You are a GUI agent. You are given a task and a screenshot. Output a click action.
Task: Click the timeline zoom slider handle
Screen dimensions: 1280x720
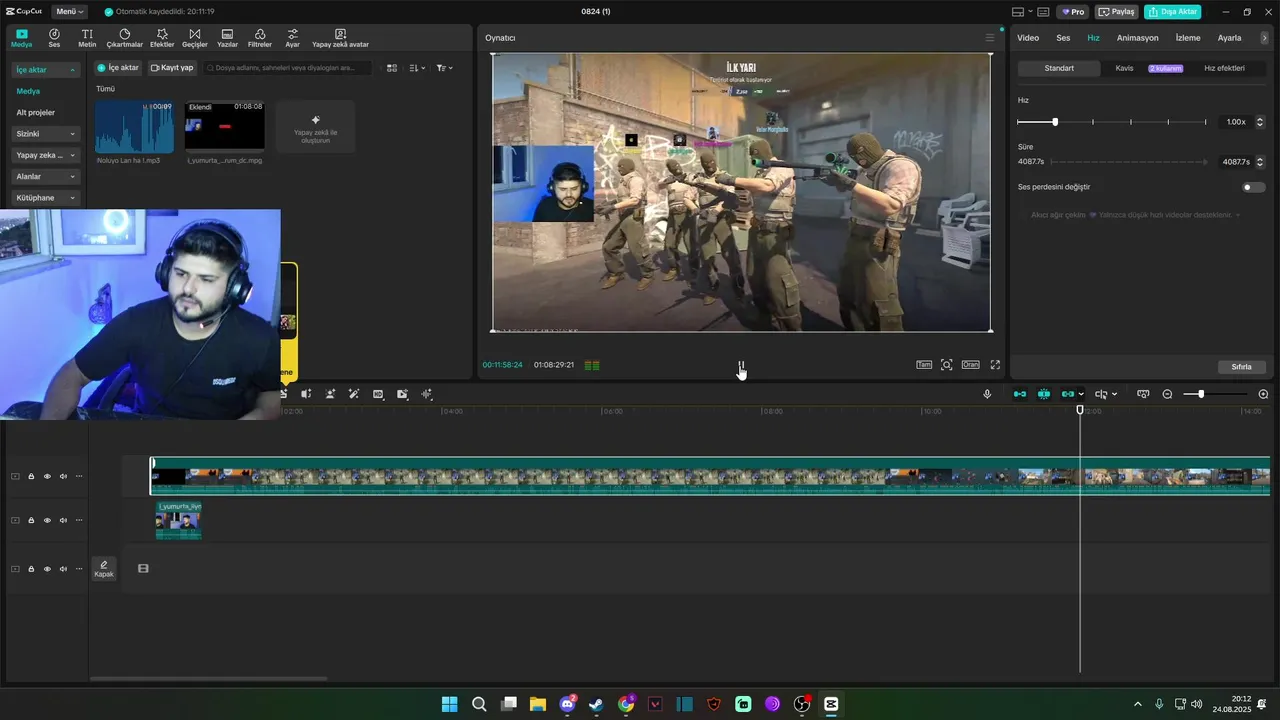click(1201, 394)
